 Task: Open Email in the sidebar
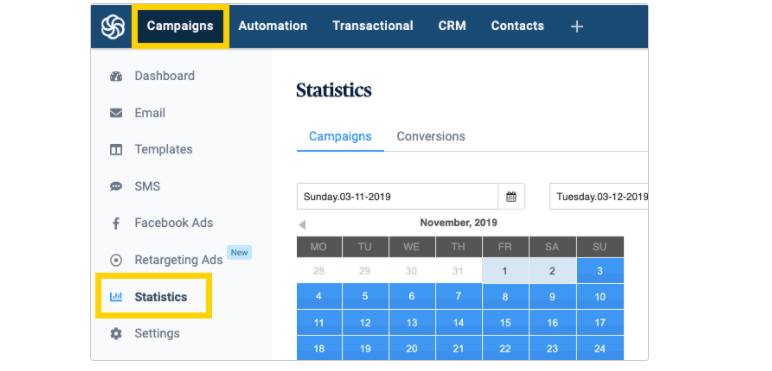150,113
